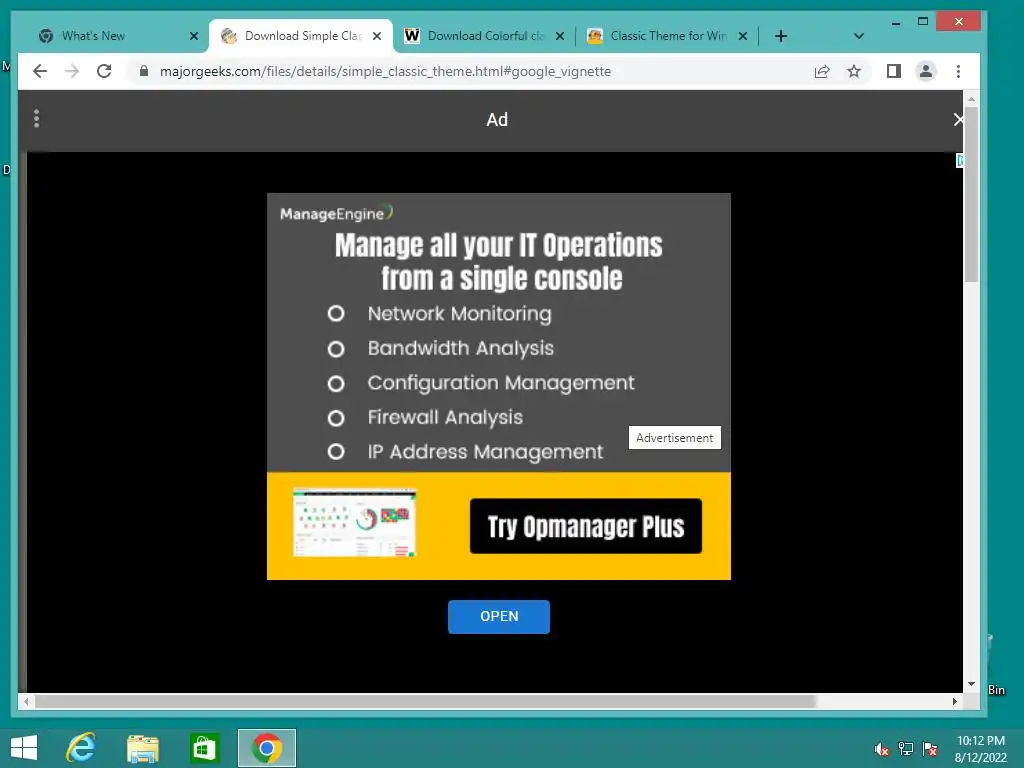Image resolution: width=1024 pixels, height=768 pixels.
Task: Reload the current page
Action: (104, 71)
